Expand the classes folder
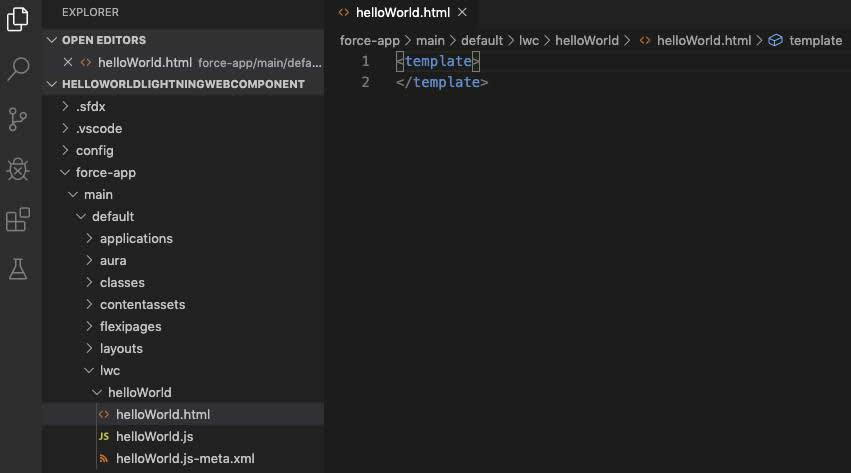The height and width of the screenshot is (473, 851). [x=90, y=282]
